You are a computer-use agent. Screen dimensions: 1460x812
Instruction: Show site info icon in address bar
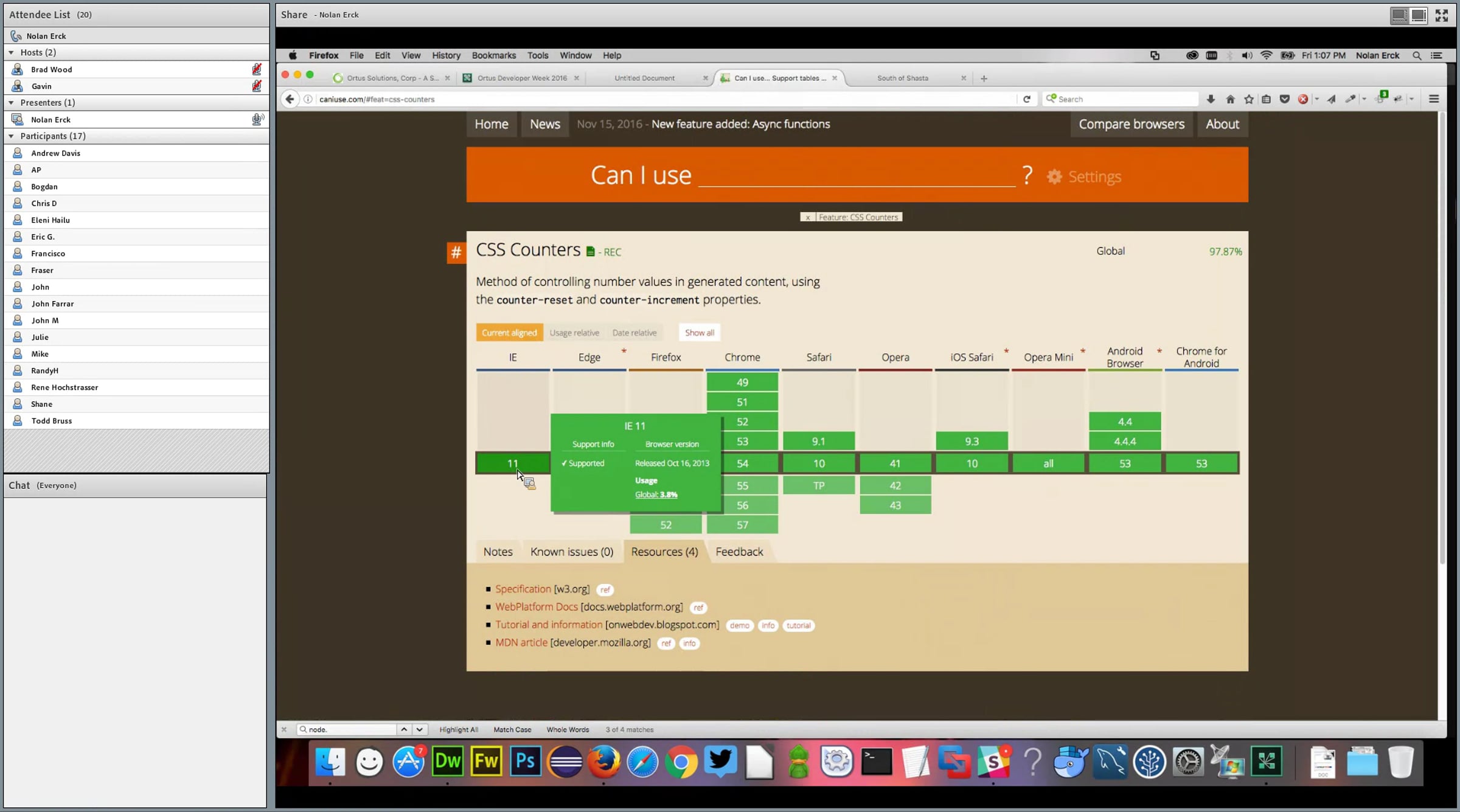tap(308, 99)
